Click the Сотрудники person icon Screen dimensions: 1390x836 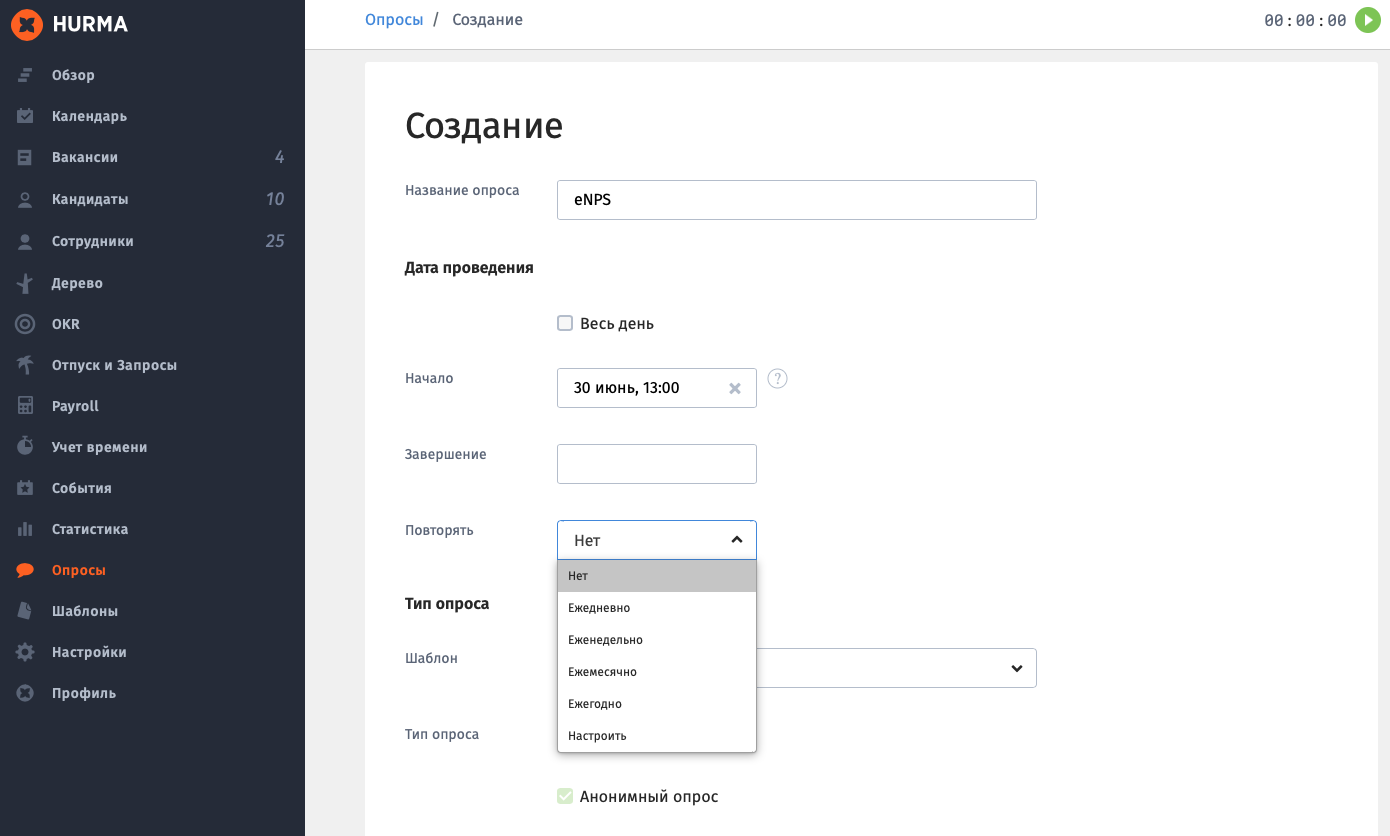click(26, 241)
